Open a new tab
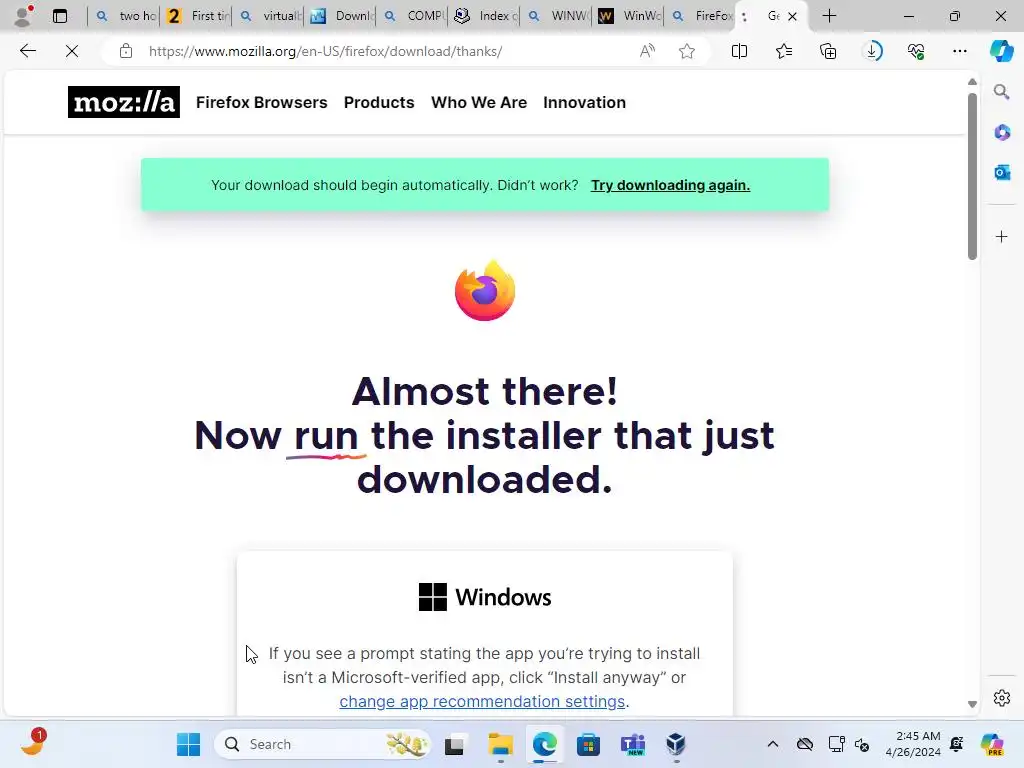1024x768 pixels. (x=829, y=16)
